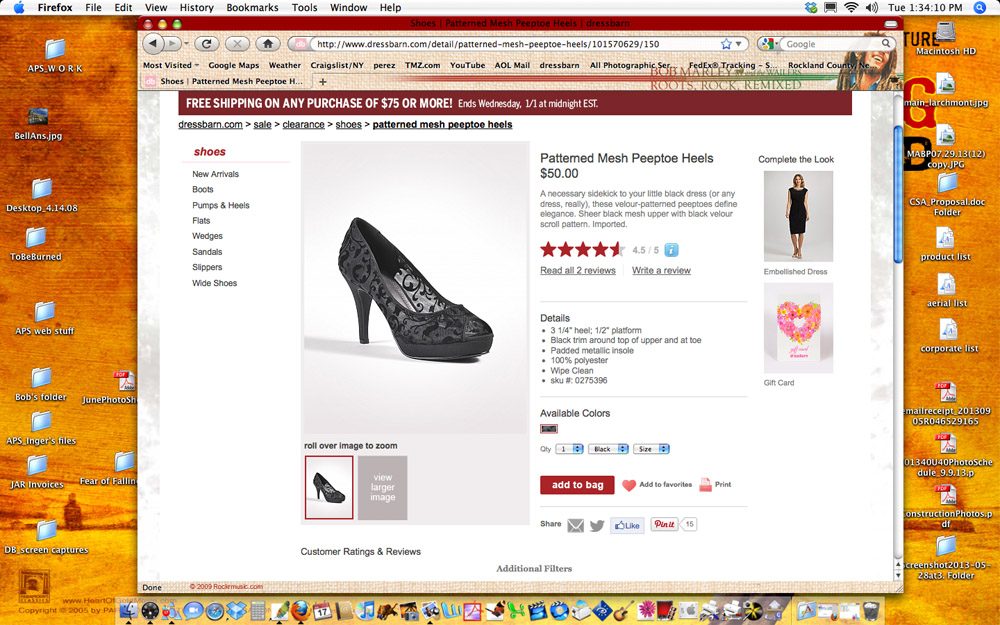This screenshot has width=1000, height=625.
Task: Reload the page with the refresh icon
Action: click(207, 43)
